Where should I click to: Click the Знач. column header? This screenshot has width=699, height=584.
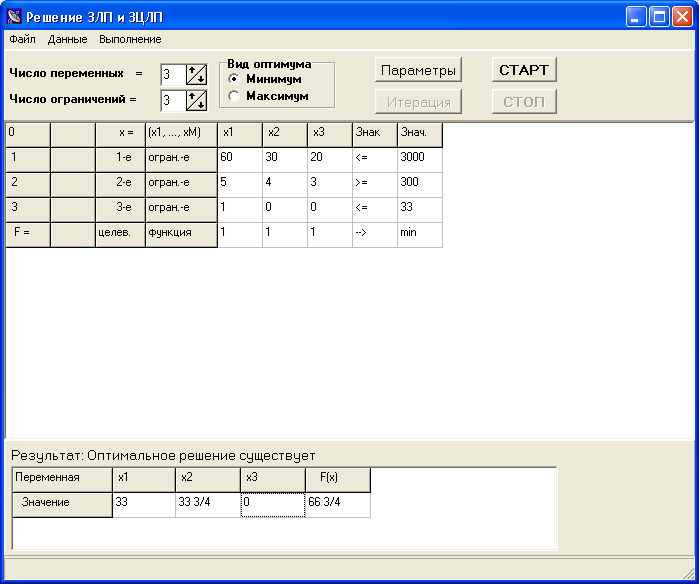[420, 135]
